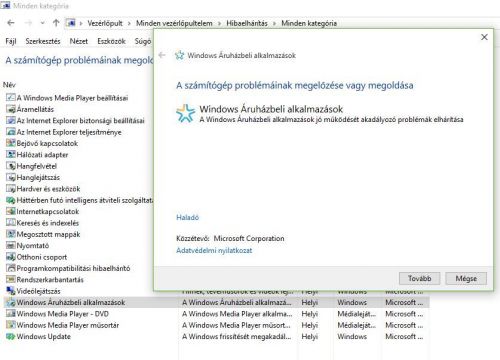Viewport: 500px width, 360px height.
Task: Click the Médialejátszás cell of Media Player DVD row
Action: pos(356,314)
